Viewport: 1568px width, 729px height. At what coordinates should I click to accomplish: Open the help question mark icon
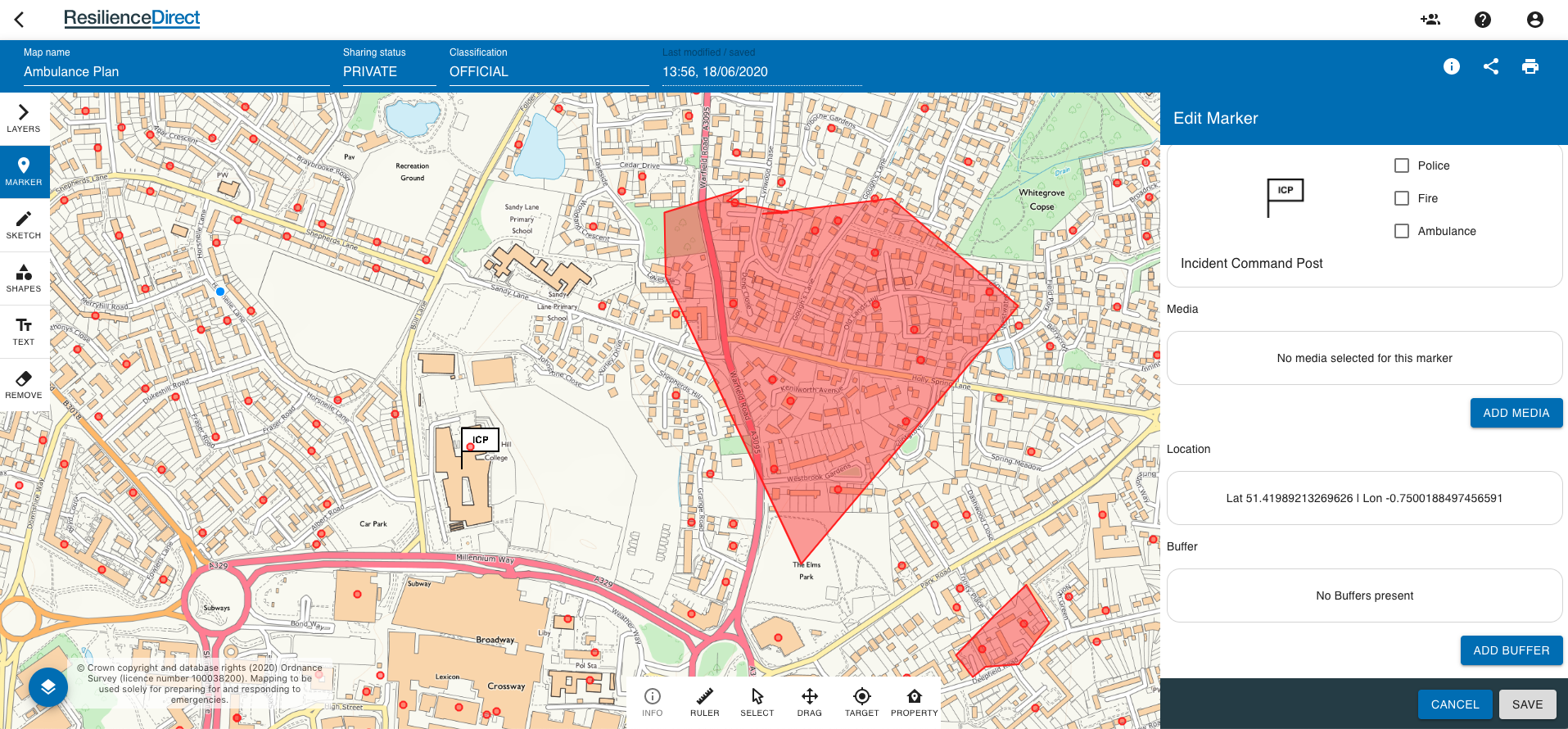(x=1483, y=20)
